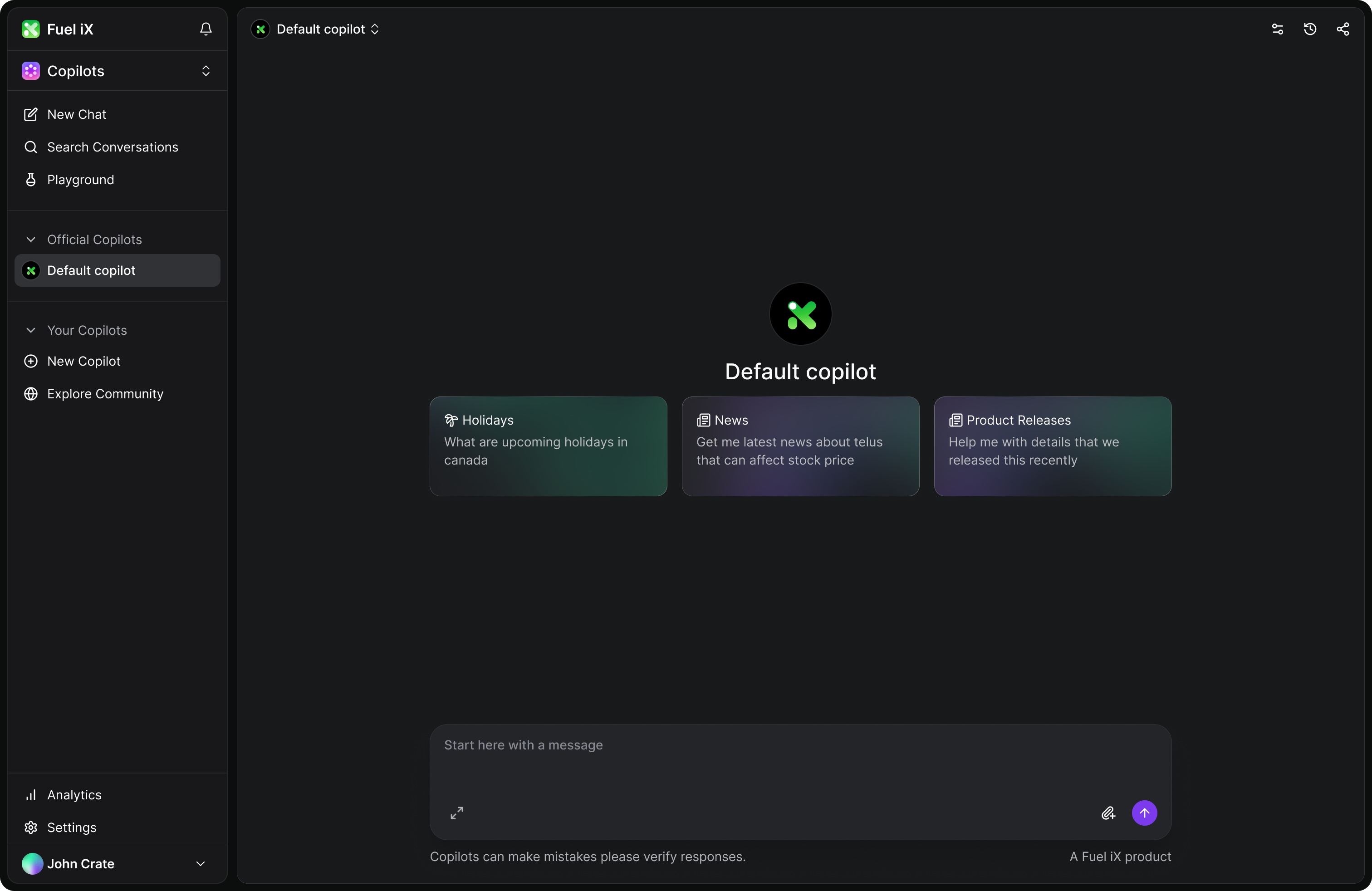Click the News newspaper icon
This screenshot has width=1372, height=891.
(703, 420)
